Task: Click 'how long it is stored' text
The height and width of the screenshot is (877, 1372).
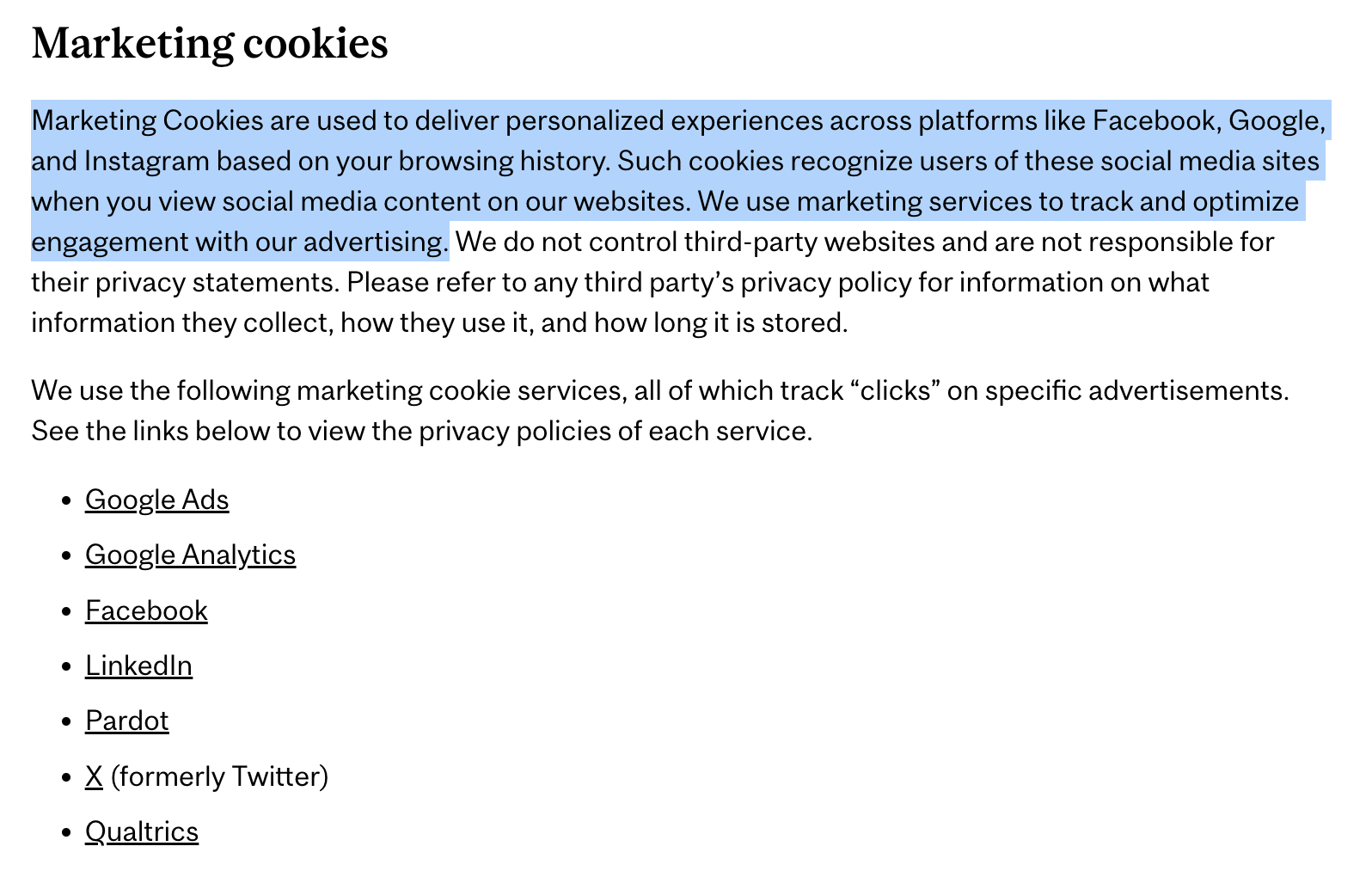Action: [720, 322]
